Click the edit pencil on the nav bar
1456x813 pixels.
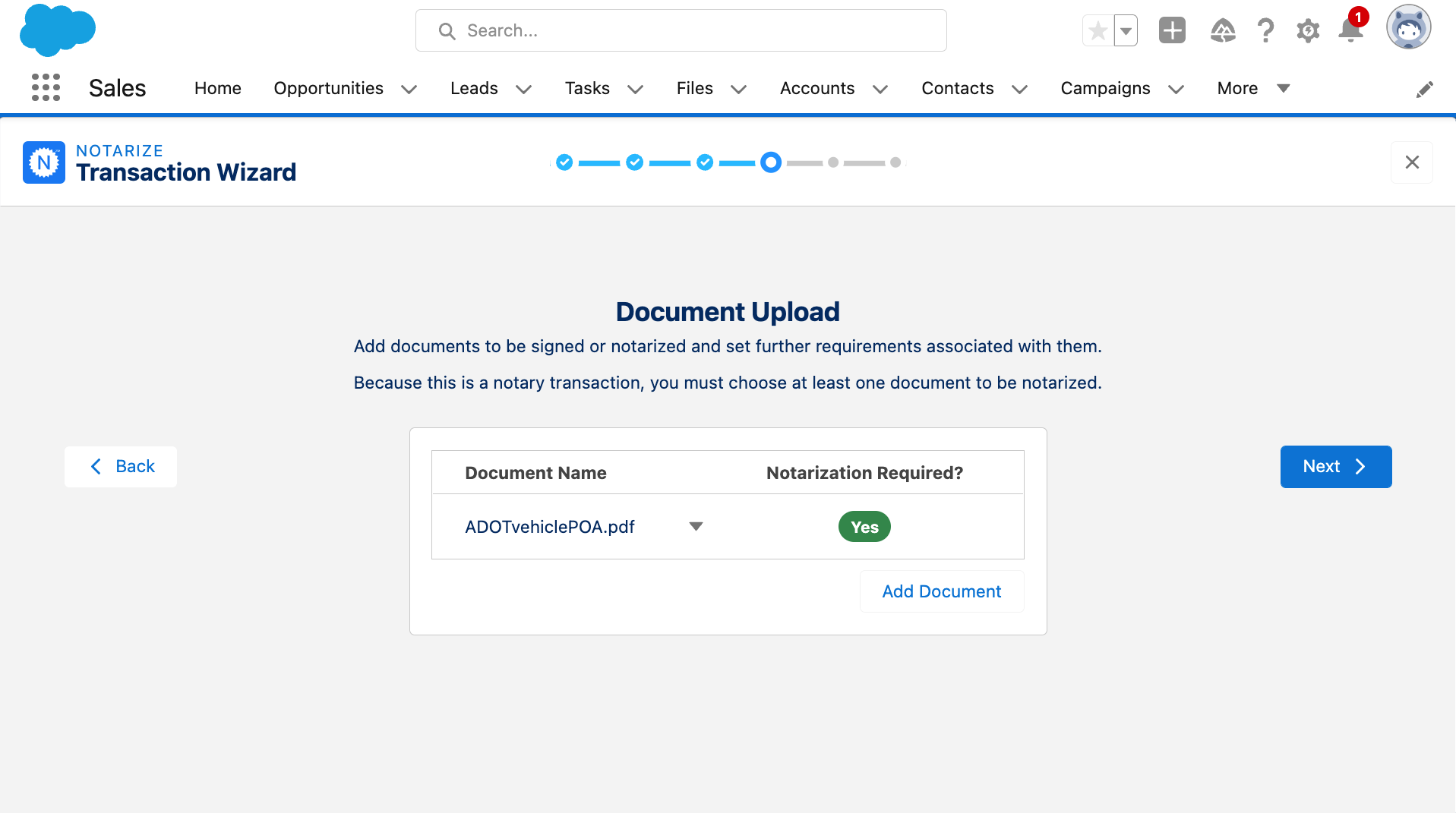point(1426,89)
